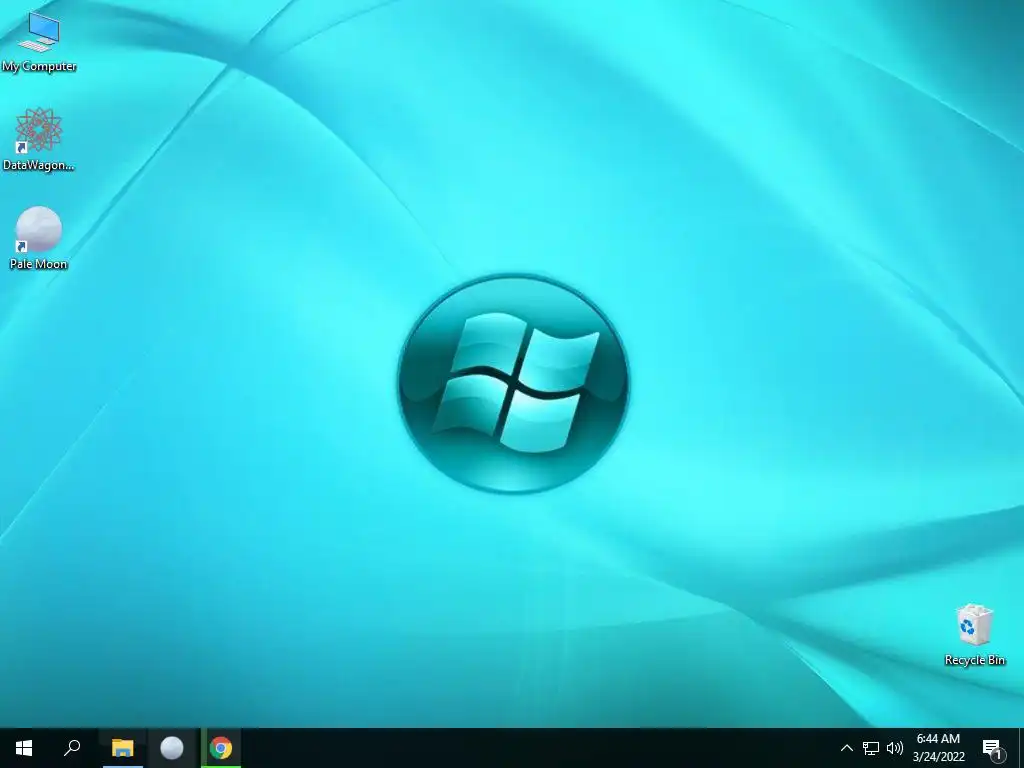
Task: Select the DataWagon desktop shortcut
Action: click(x=39, y=140)
